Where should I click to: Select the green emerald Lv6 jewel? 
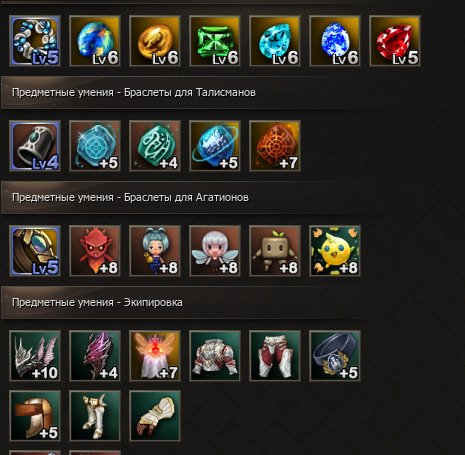(x=215, y=41)
